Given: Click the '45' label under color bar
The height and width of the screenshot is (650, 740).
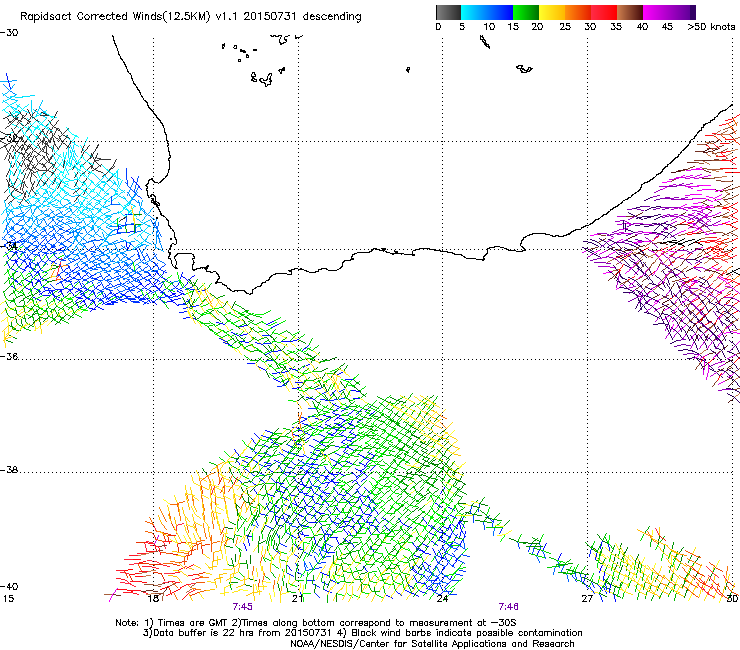Looking at the screenshot, I should coord(667,27).
